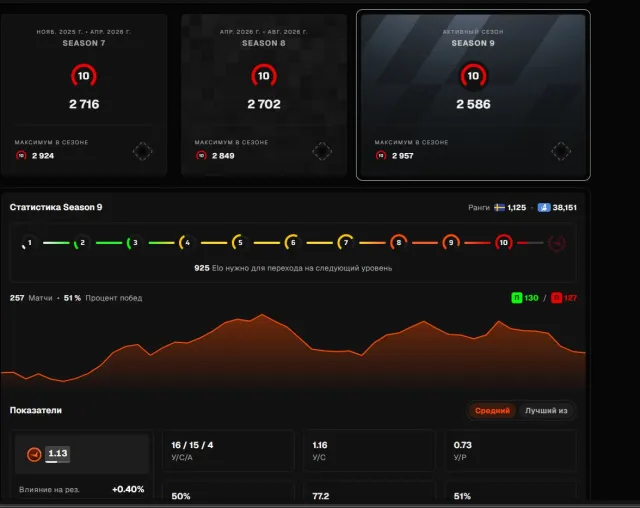Screen dimensions: 640x508
Task: Click the diamond emblem on Season 9 card
Action: (561, 151)
